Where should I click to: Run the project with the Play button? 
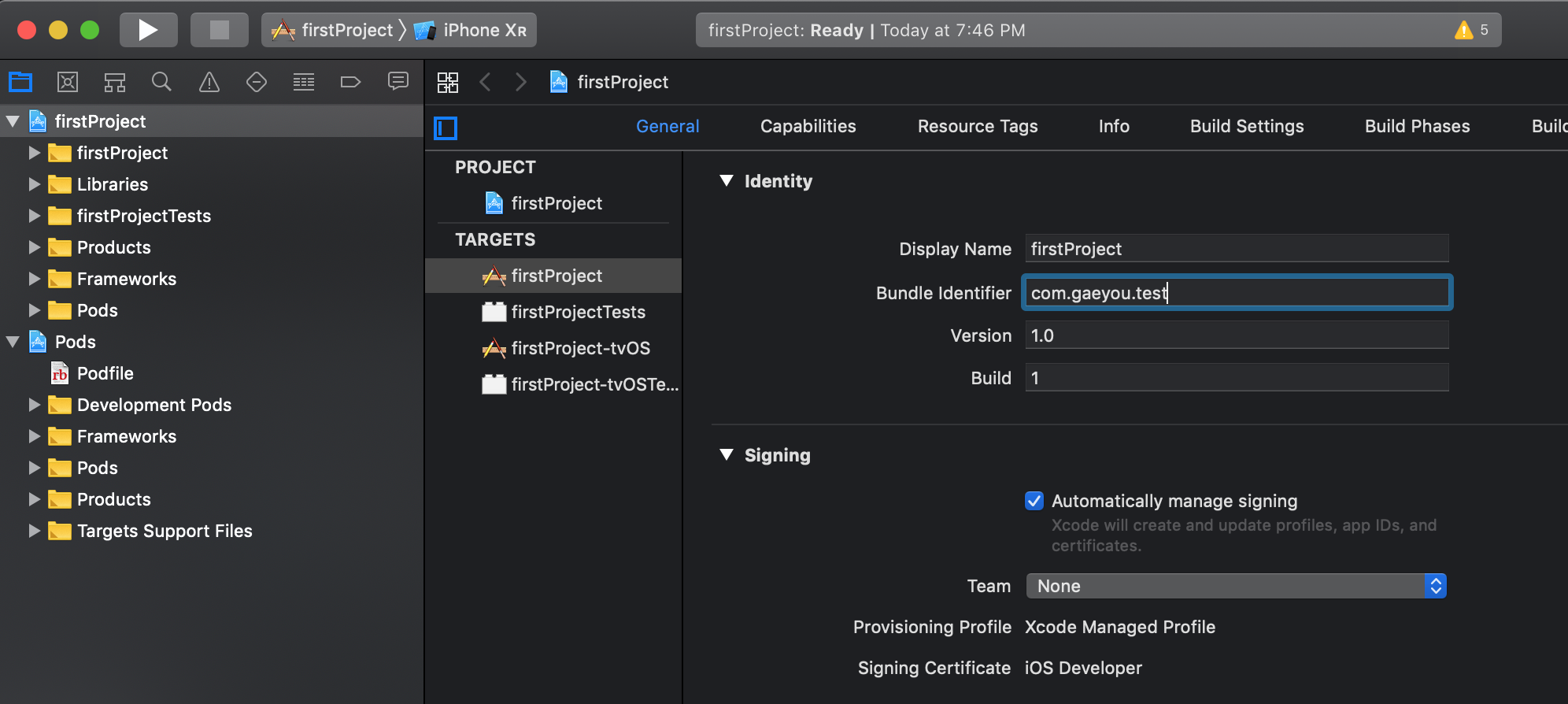148,30
